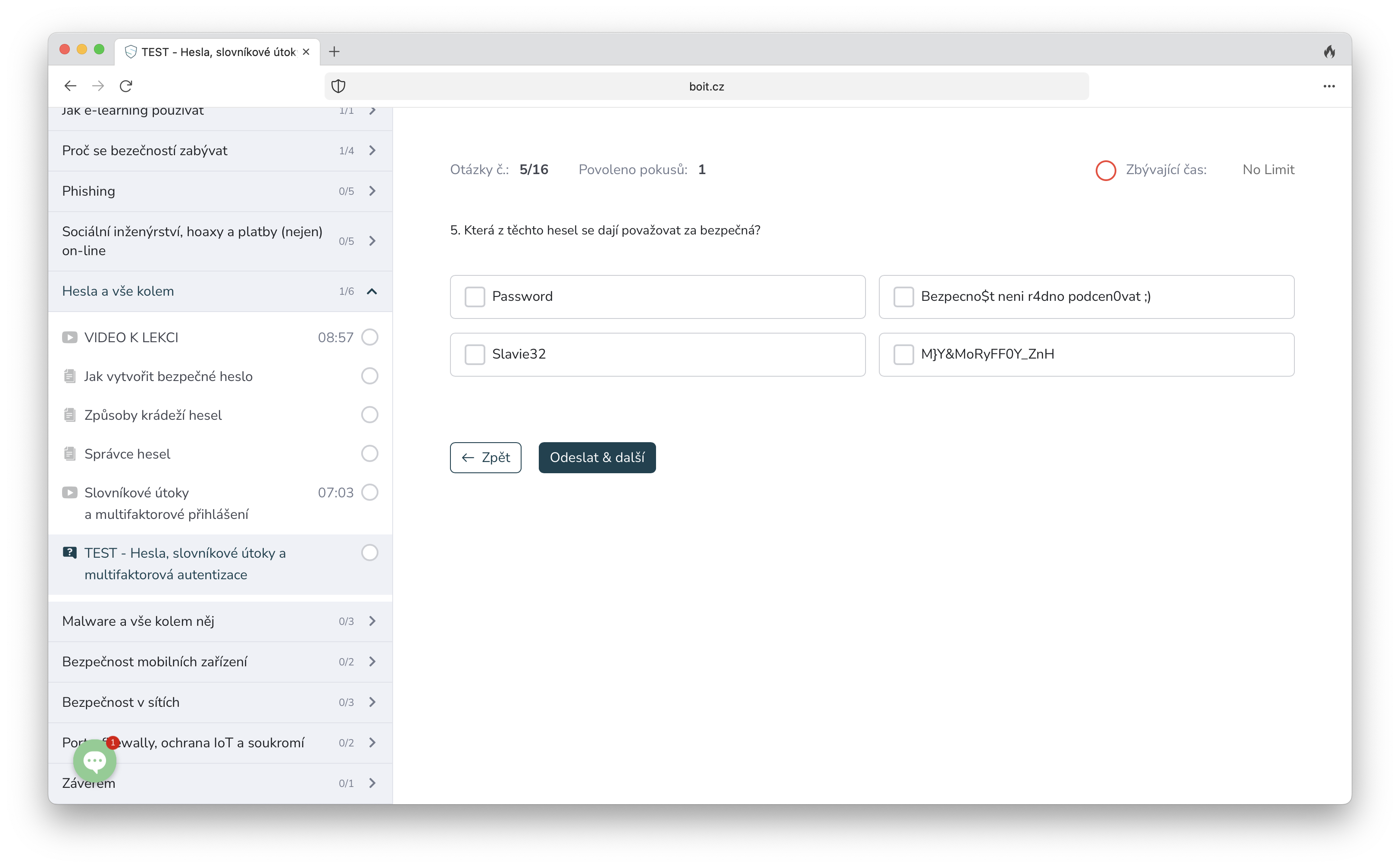Click the 5/16 question counter
The width and height of the screenshot is (1400, 868).
pos(534,170)
